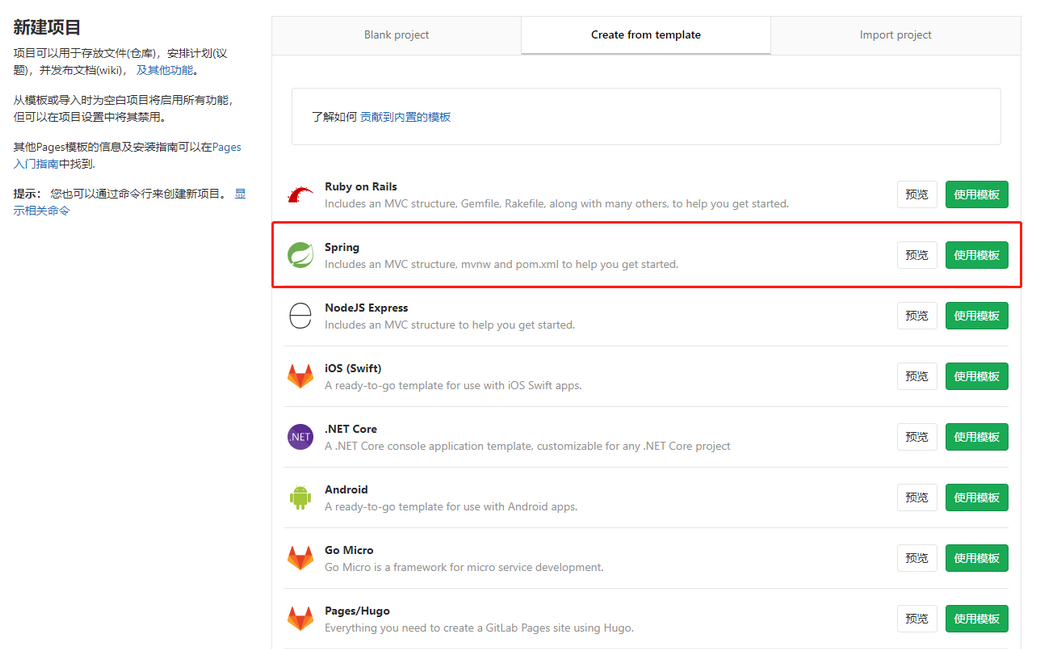Use the .NET Core template

(976, 436)
